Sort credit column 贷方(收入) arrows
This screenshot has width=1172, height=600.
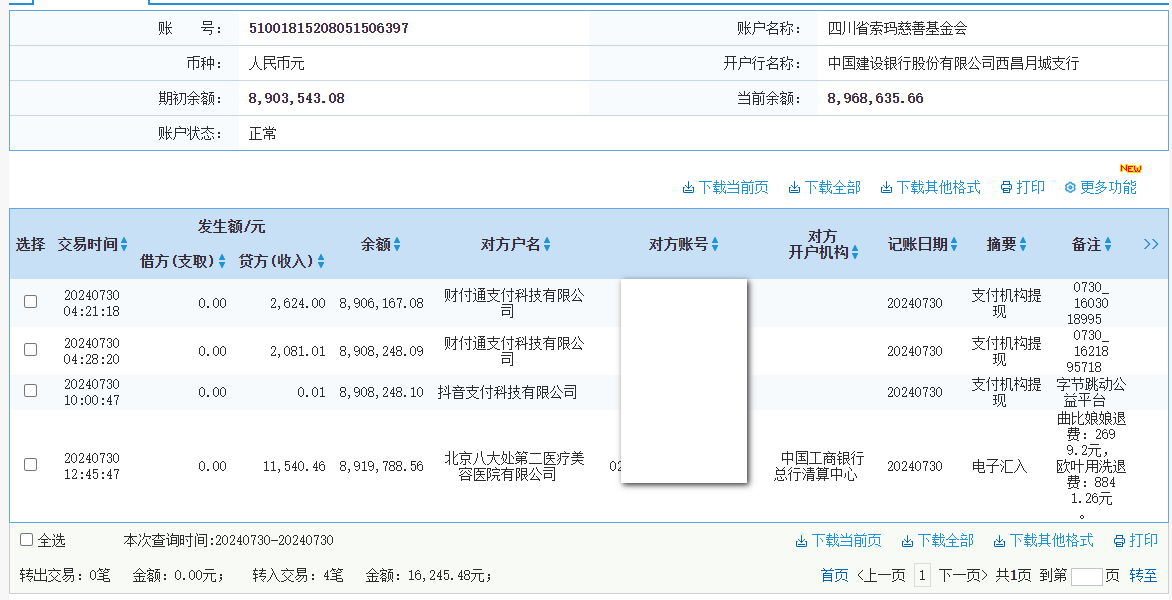pyautogui.click(x=321, y=262)
